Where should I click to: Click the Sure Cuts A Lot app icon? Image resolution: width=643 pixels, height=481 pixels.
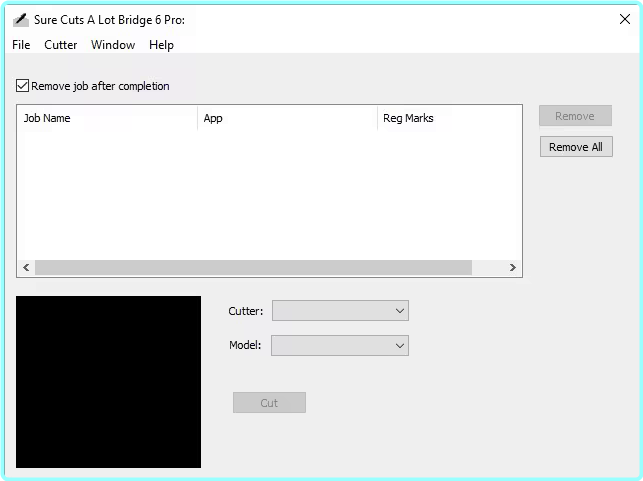coord(21,20)
